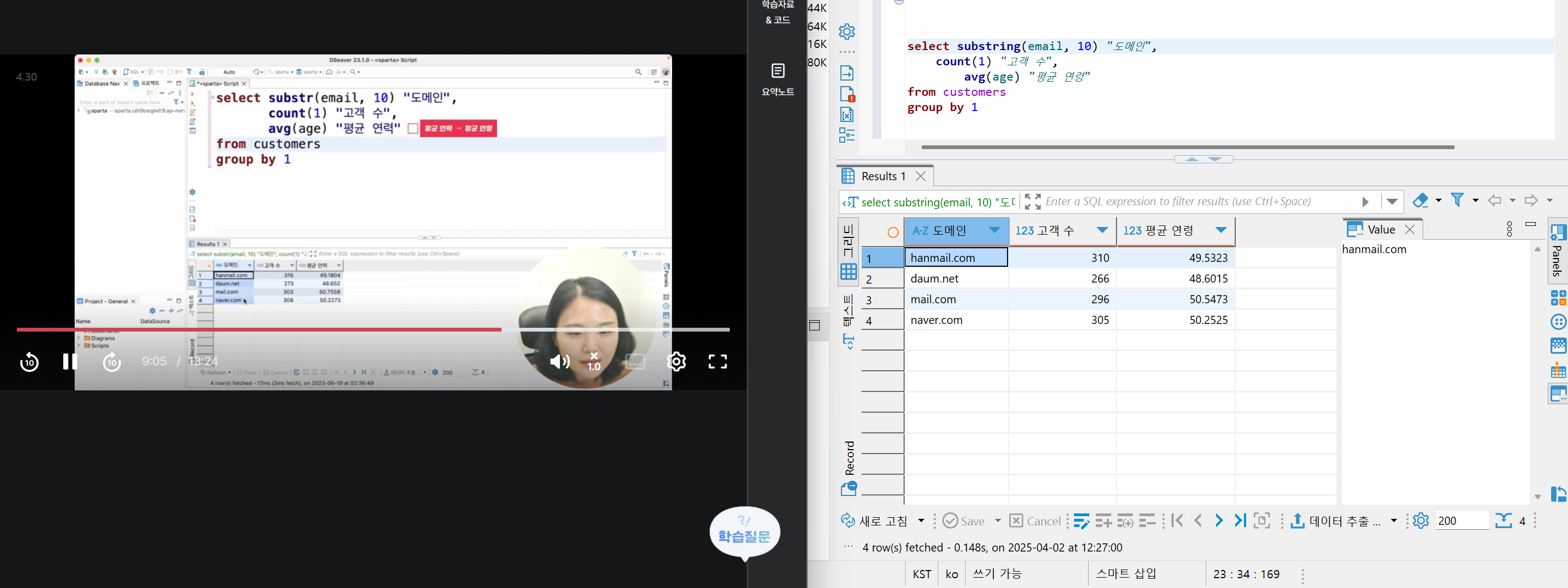
Task: Switch to the 그리드 grid view tab
Action: click(x=849, y=251)
